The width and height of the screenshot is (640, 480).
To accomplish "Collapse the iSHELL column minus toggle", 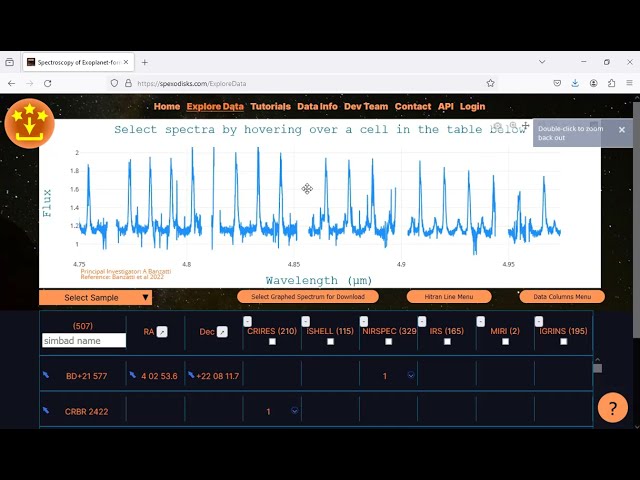I will tap(306, 321).
